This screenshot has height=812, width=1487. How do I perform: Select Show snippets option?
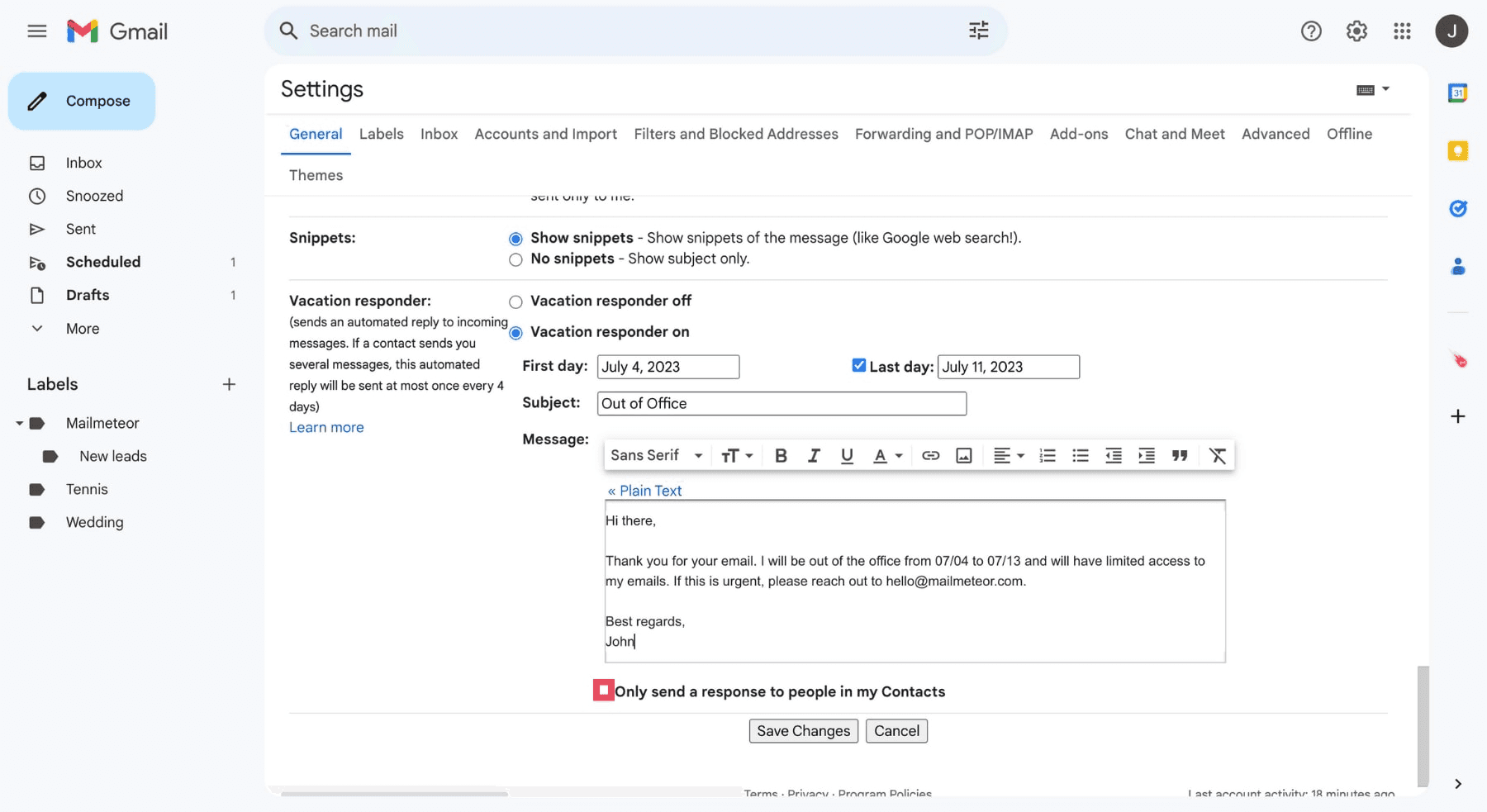point(515,239)
